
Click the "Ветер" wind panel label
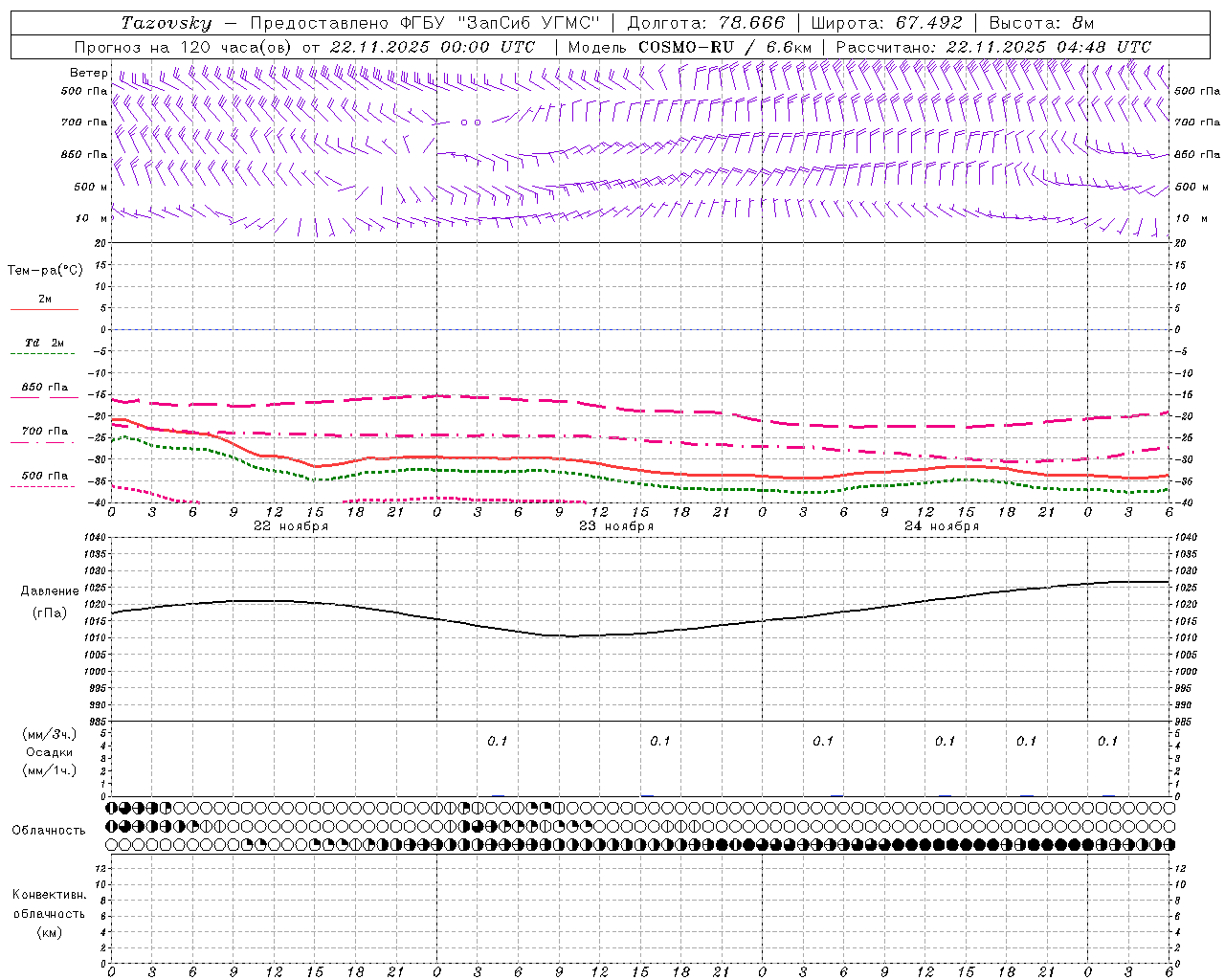pos(89,73)
